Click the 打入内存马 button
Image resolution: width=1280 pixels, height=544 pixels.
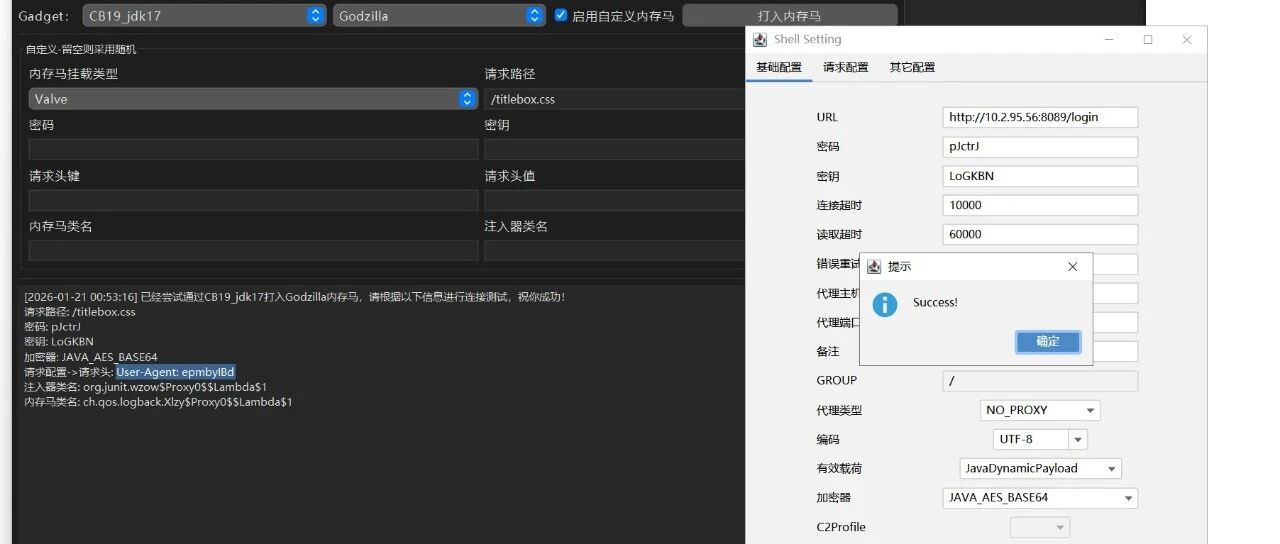coord(790,15)
